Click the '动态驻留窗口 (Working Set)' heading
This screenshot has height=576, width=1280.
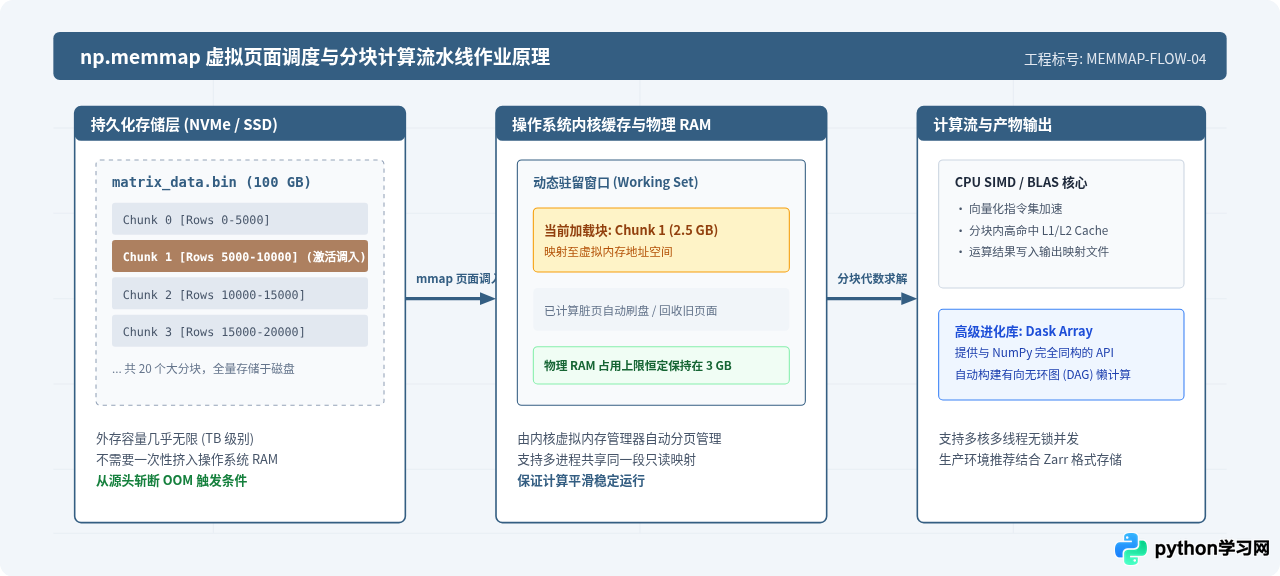coord(615,182)
